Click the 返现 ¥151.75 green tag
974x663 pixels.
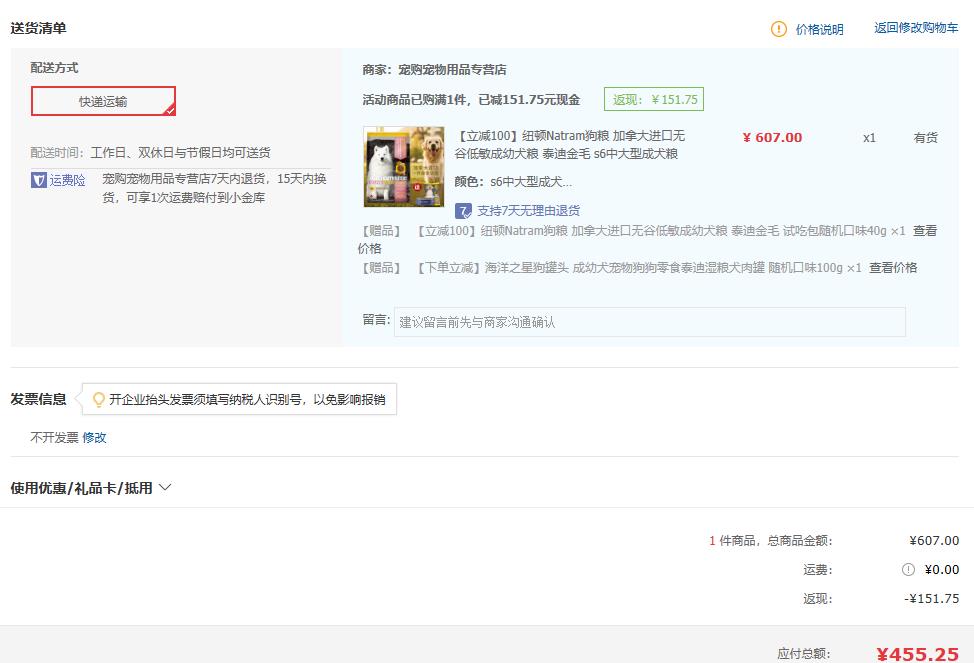click(x=653, y=99)
